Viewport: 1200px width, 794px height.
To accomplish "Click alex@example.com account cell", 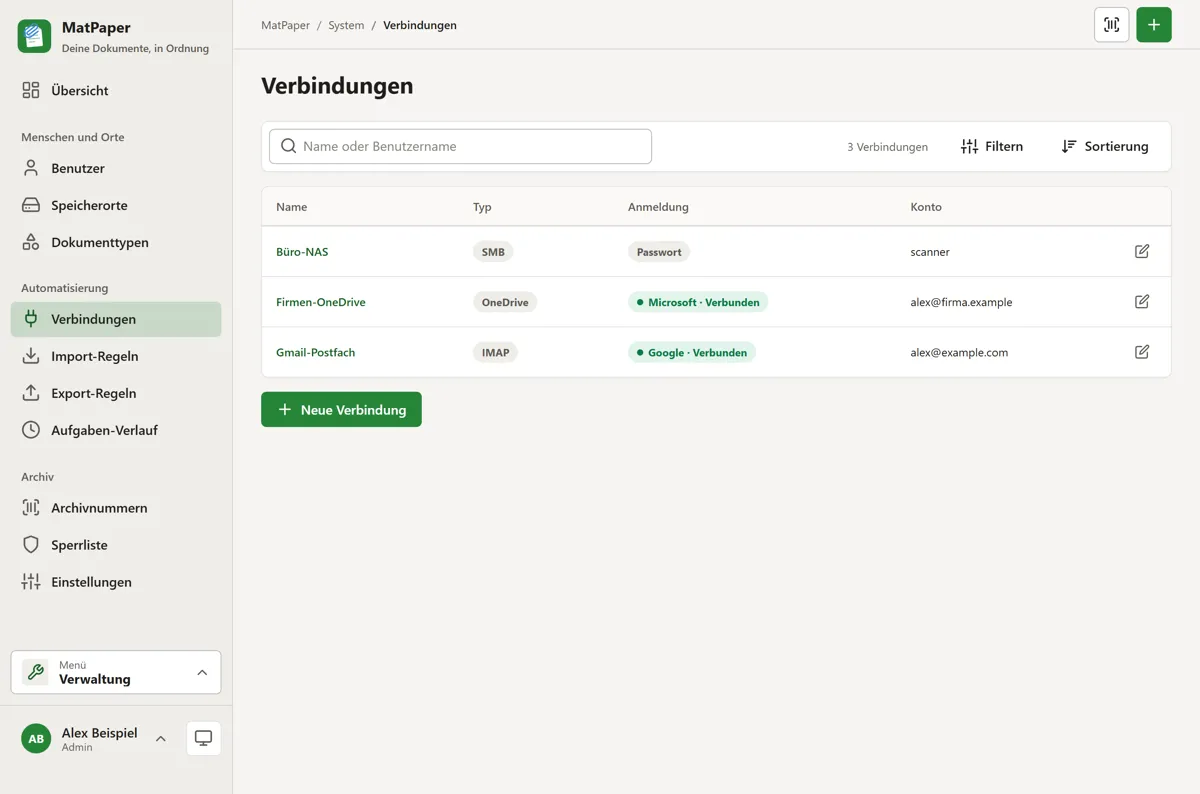I will (x=959, y=352).
